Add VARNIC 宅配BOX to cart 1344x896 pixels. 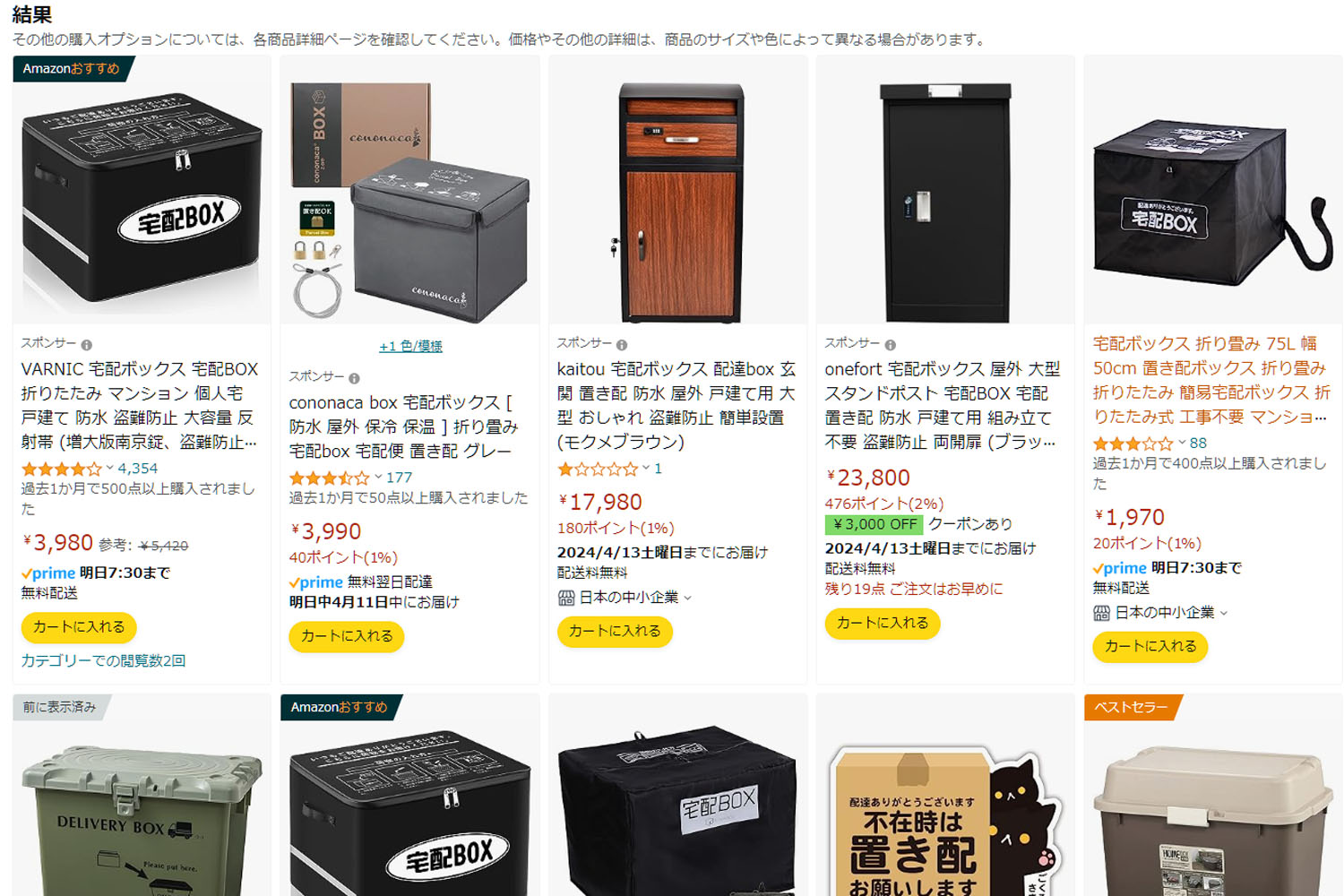[x=79, y=627]
